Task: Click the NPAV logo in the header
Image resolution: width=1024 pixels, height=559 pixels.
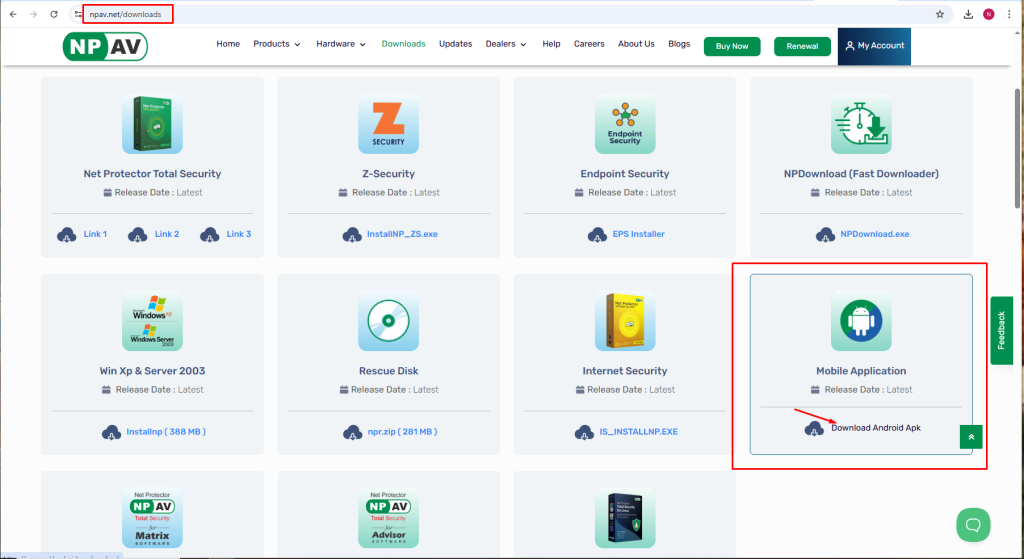Action: click(104, 46)
